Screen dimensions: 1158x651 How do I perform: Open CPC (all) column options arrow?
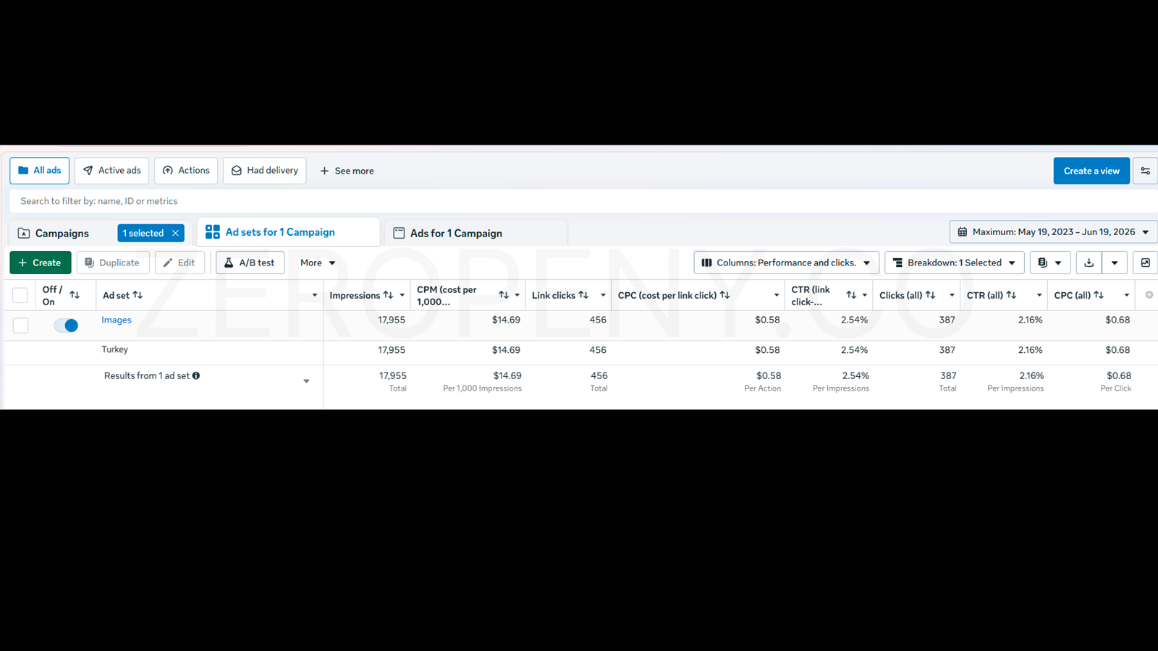pos(1126,296)
